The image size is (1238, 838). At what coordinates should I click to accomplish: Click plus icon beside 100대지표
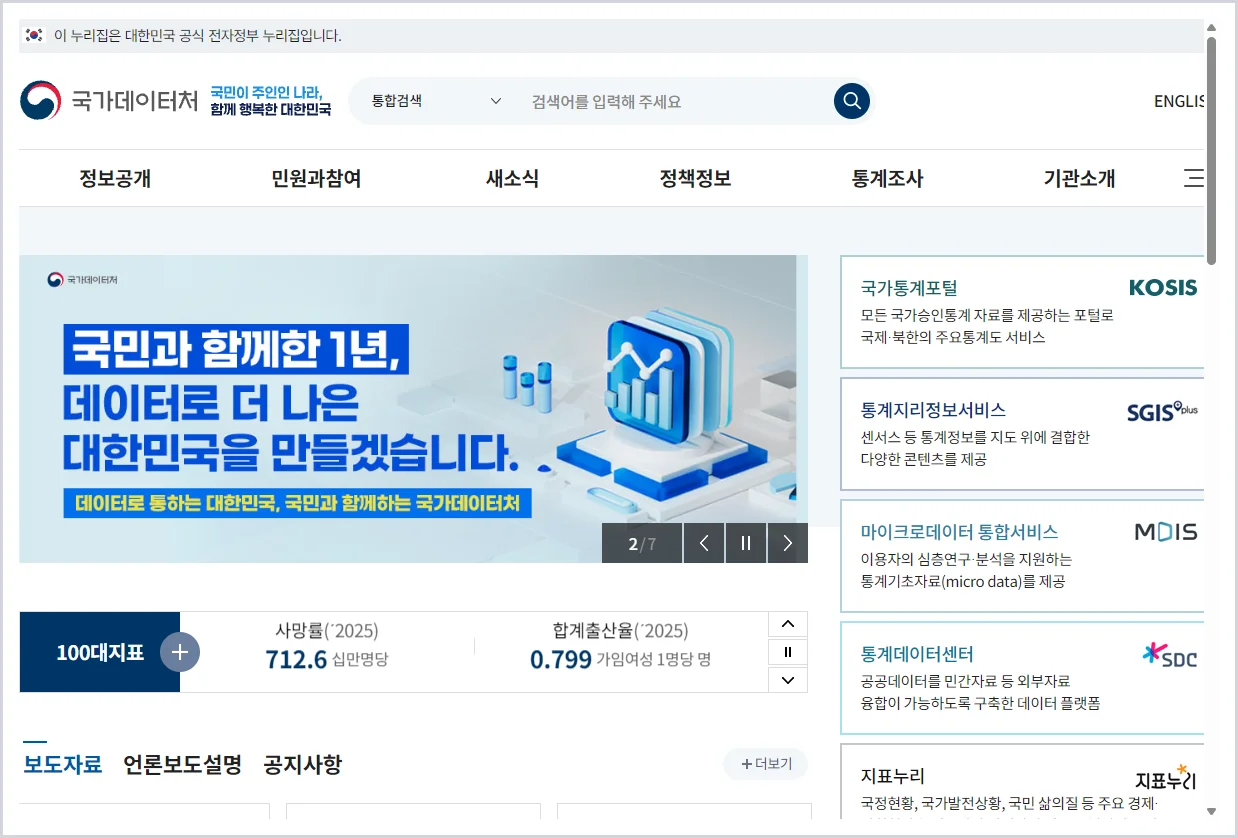pyautogui.click(x=180, y=652)
